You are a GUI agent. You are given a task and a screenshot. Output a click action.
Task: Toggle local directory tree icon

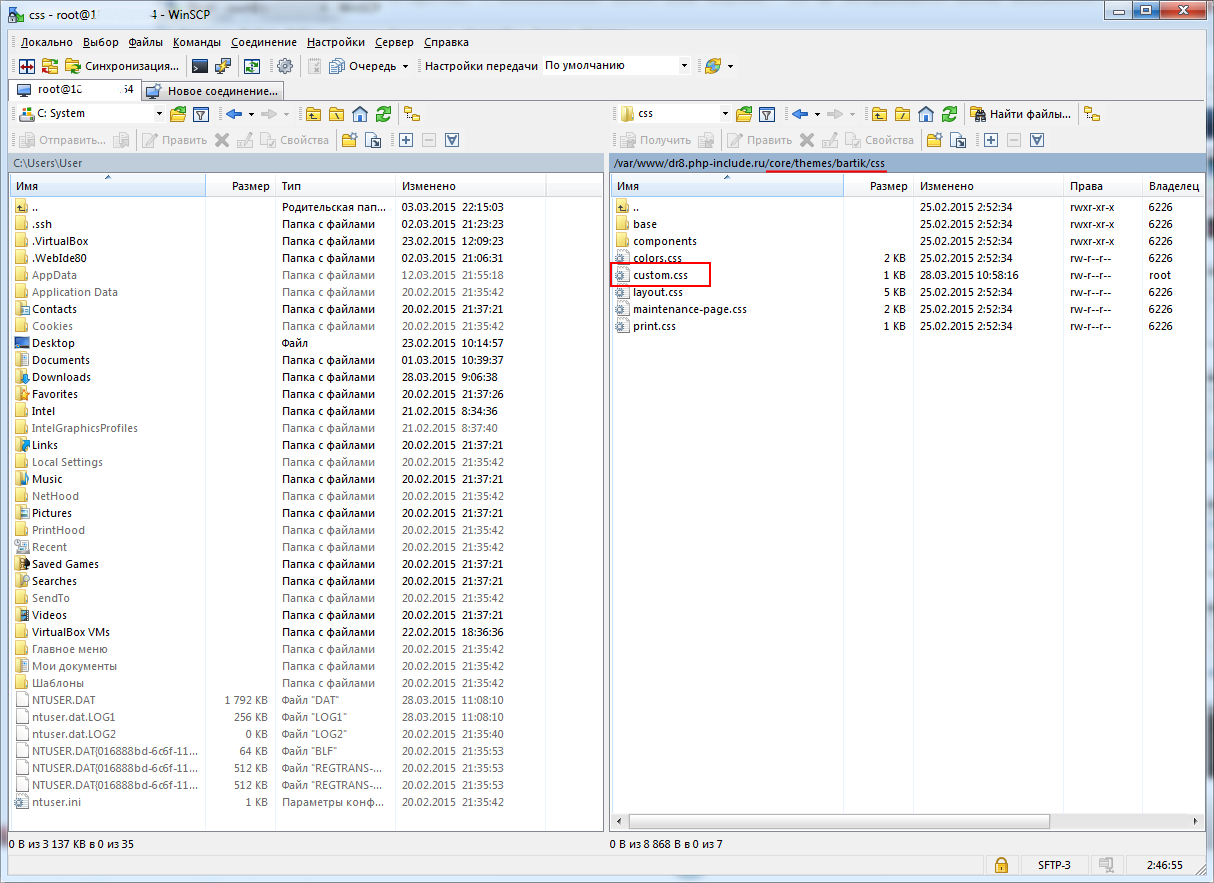click(412, 114)
